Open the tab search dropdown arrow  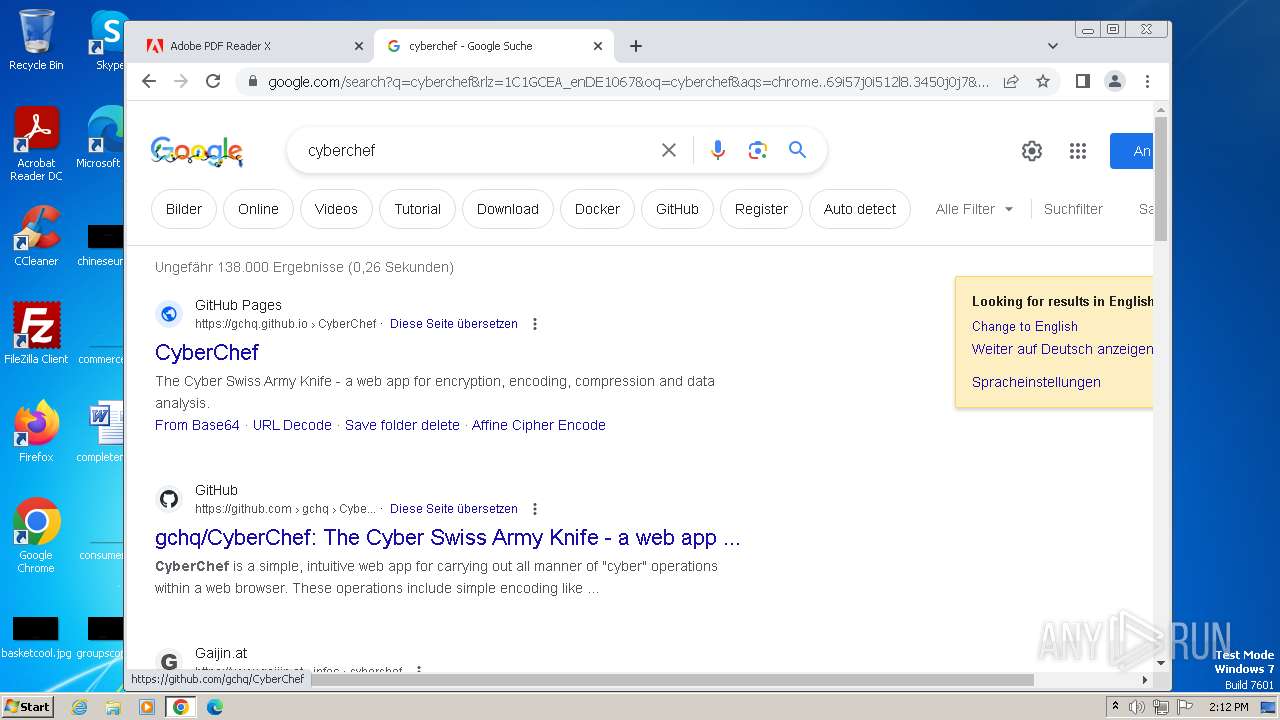point(1053,46)
